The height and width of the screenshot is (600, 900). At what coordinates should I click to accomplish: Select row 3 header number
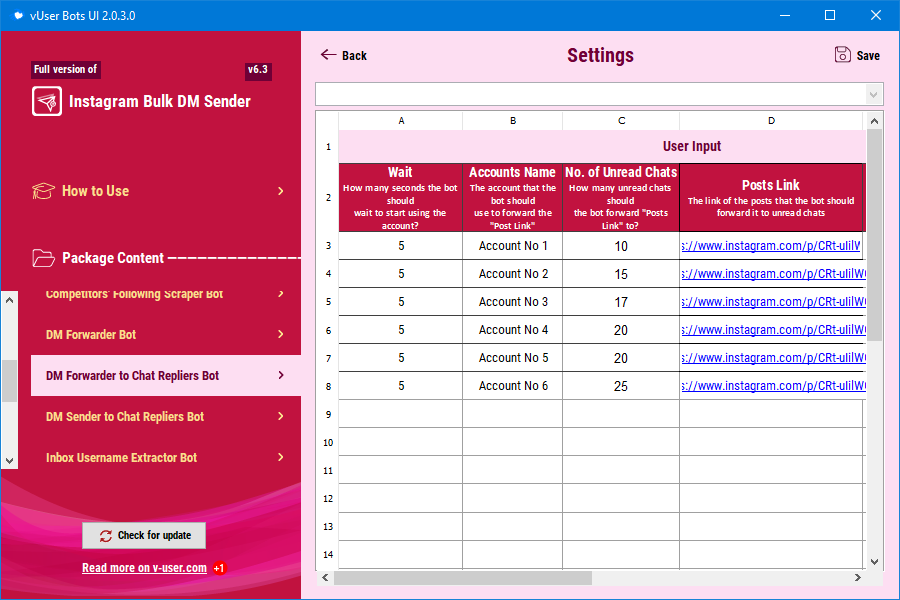click(x=328, y=246)
